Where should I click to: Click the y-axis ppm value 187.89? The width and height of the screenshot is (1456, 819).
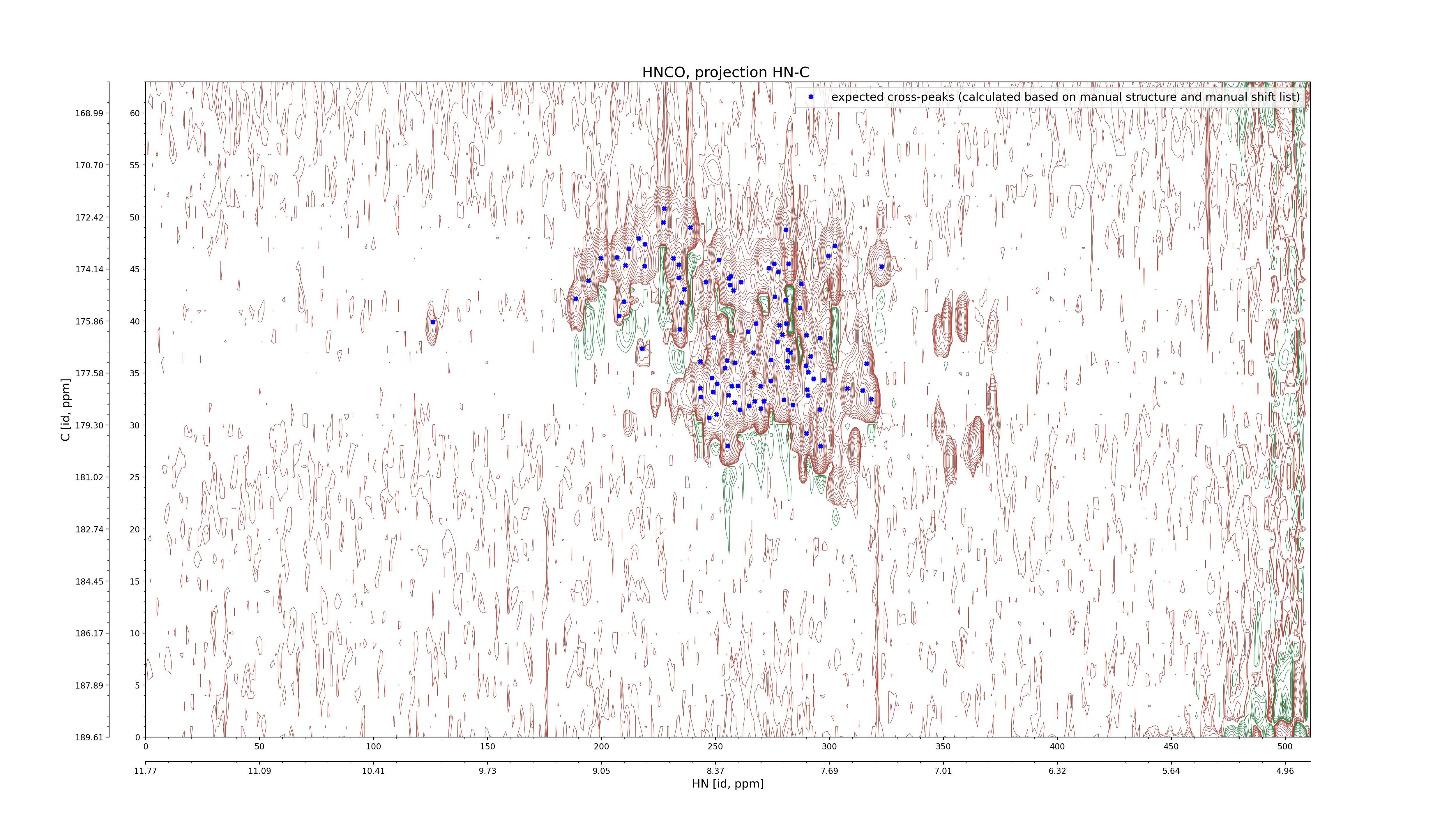pos(89,685)
